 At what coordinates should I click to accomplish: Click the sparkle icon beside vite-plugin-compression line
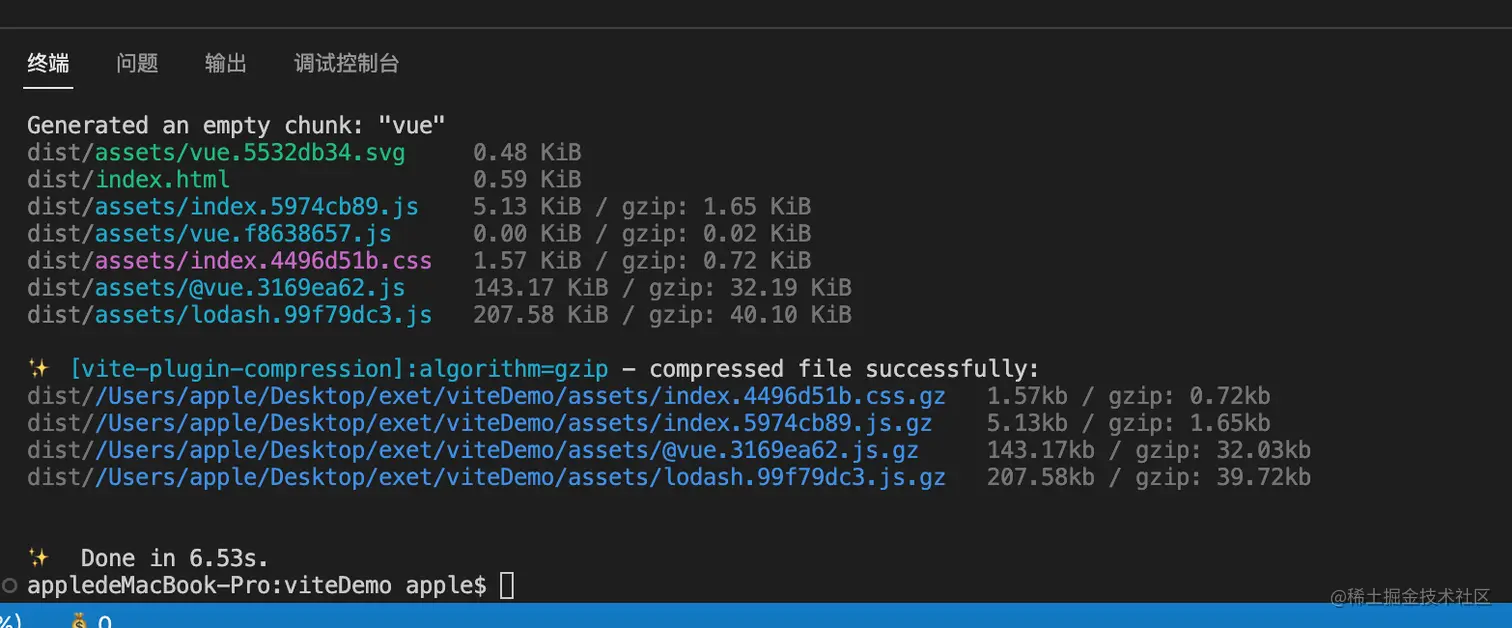38,369
